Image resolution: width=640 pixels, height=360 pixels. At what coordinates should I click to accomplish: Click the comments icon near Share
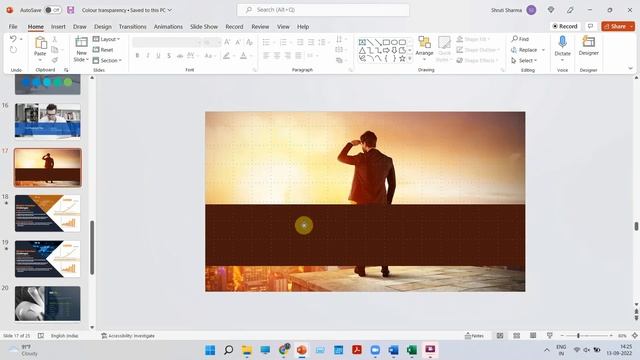click(x=590, y=26)
